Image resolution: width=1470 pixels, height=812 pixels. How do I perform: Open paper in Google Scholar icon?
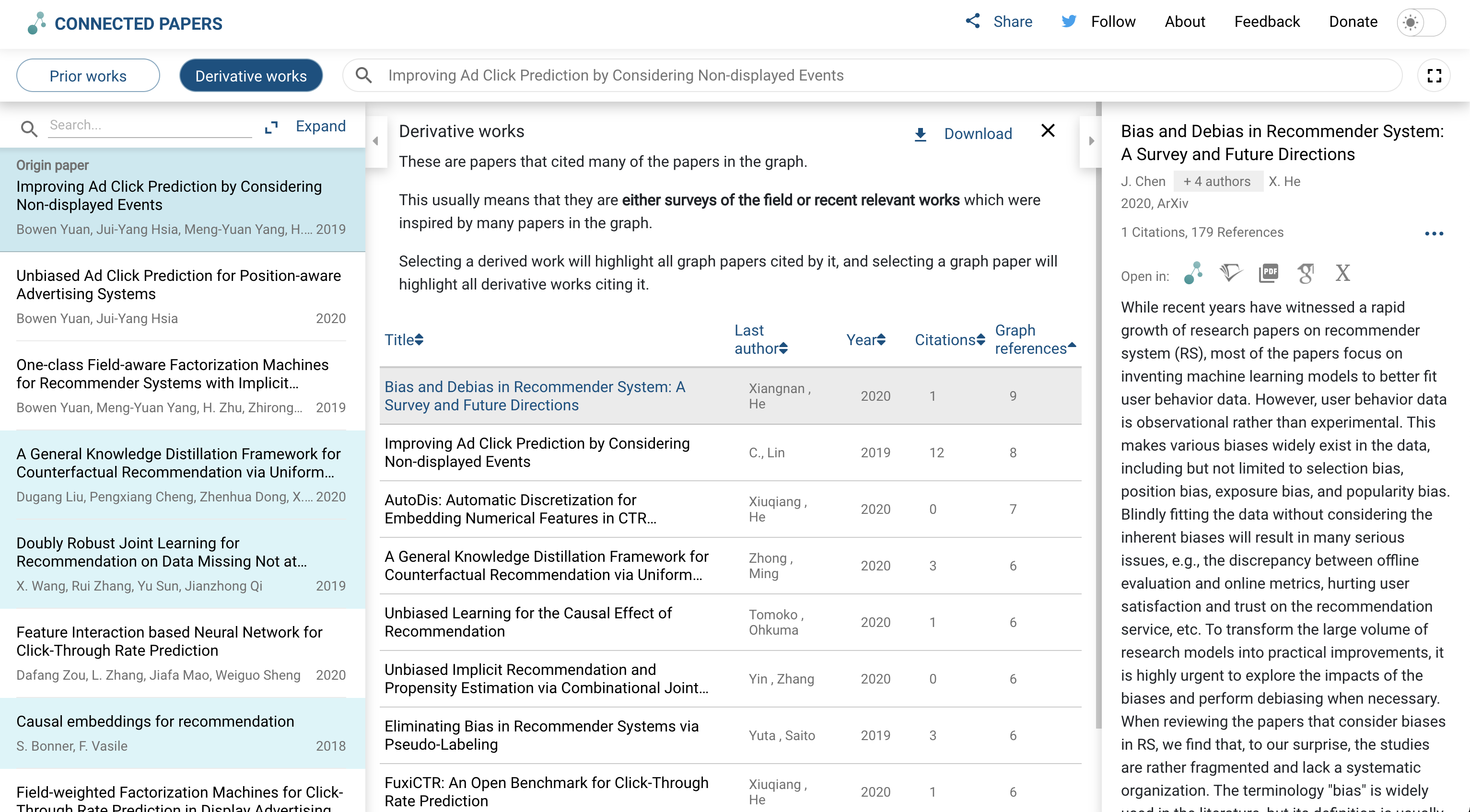(x=1306, y=273)
